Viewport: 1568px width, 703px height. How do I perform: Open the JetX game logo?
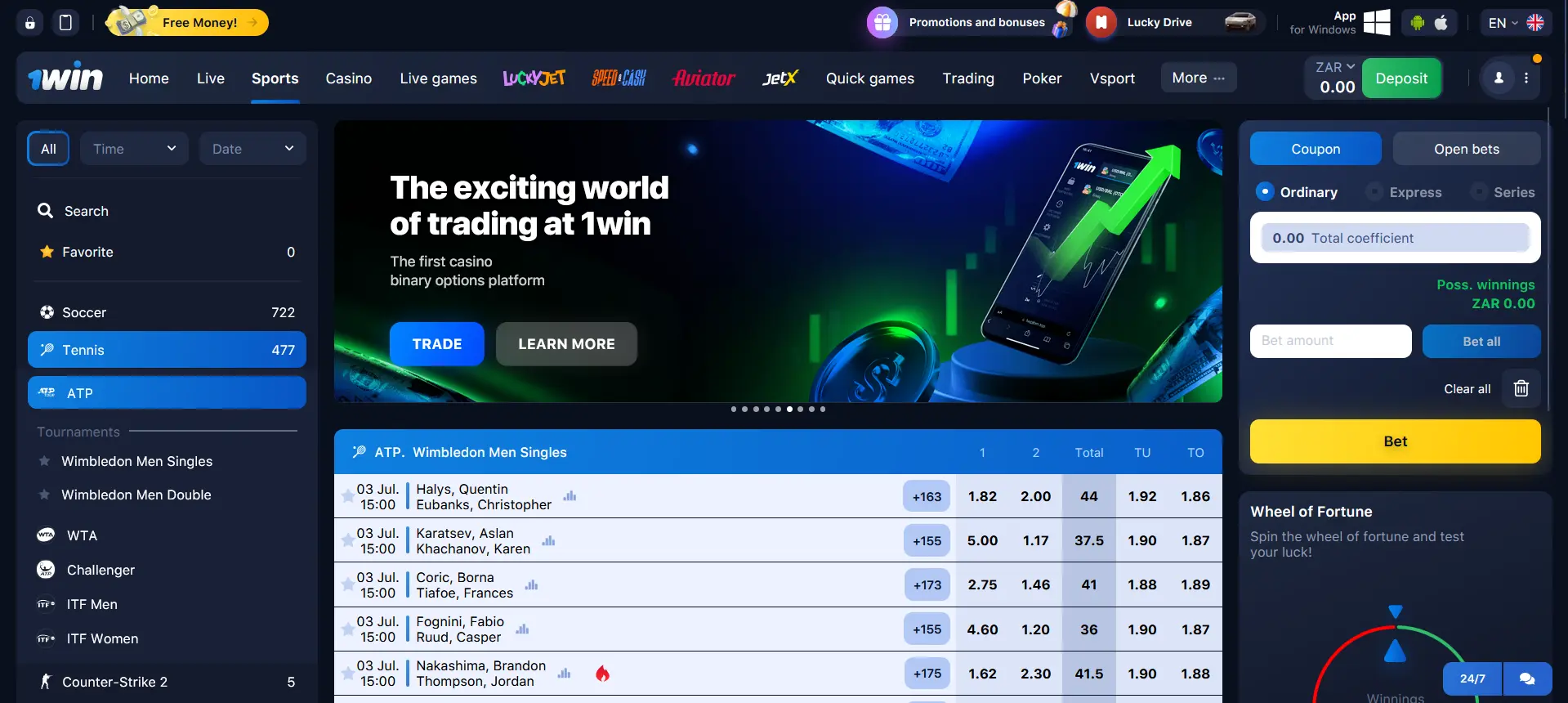point(780,78)
